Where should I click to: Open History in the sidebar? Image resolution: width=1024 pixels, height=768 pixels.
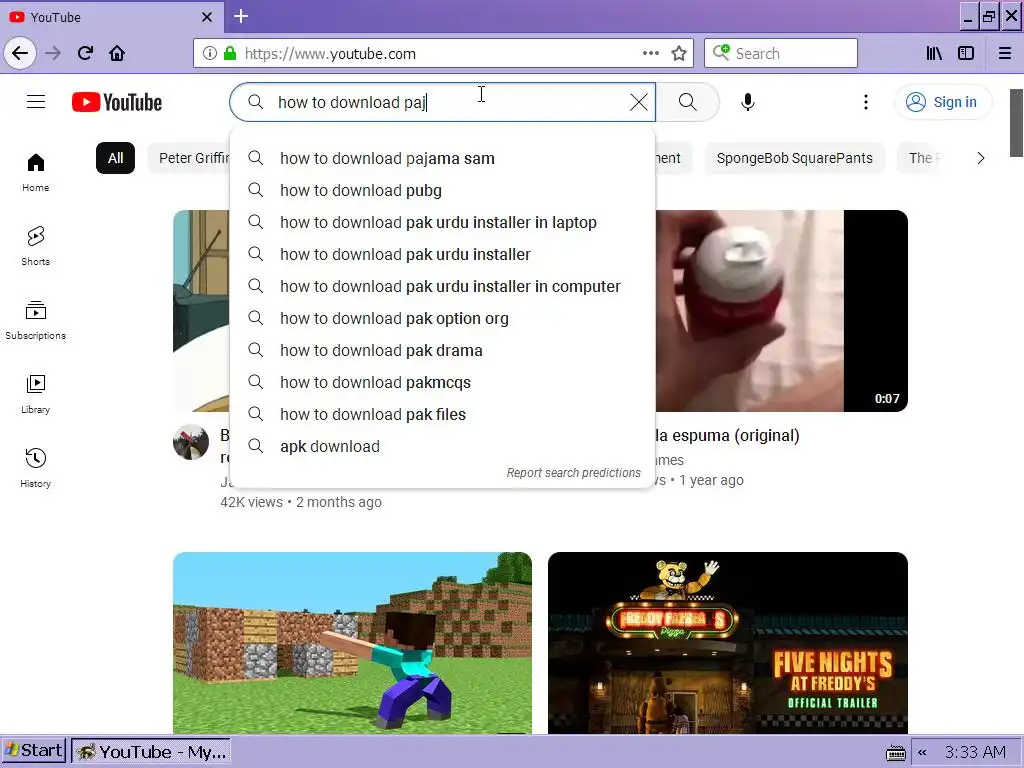pyautogui.click(x=36, y=468)
